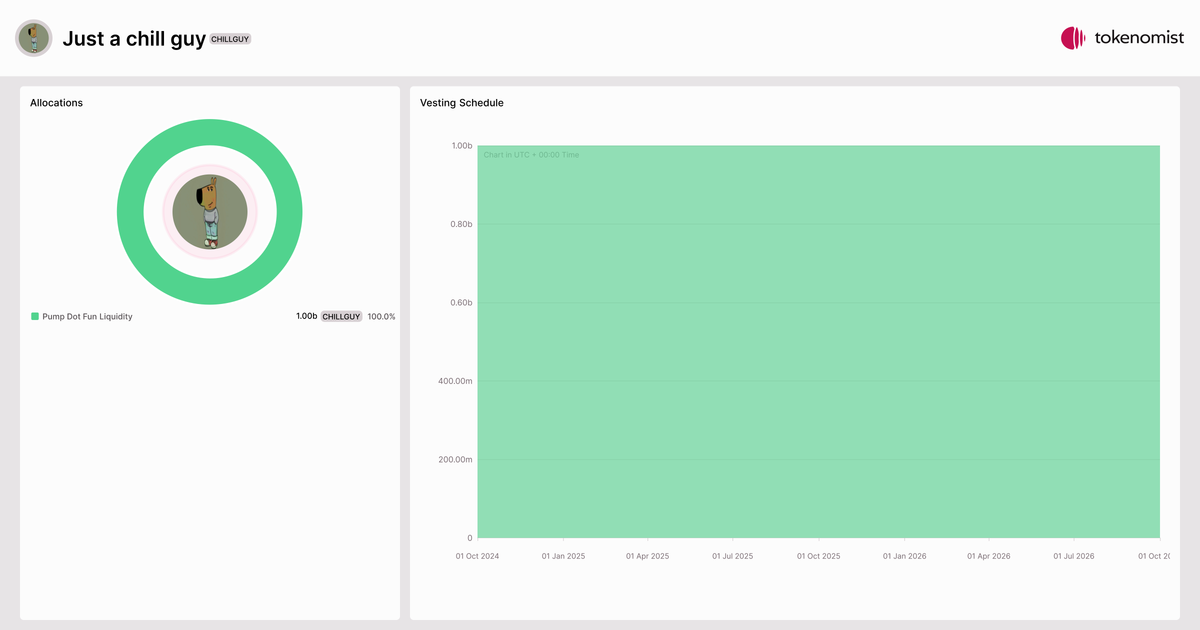Click the dog image inside the donut chart

click(x=210, y=212)
